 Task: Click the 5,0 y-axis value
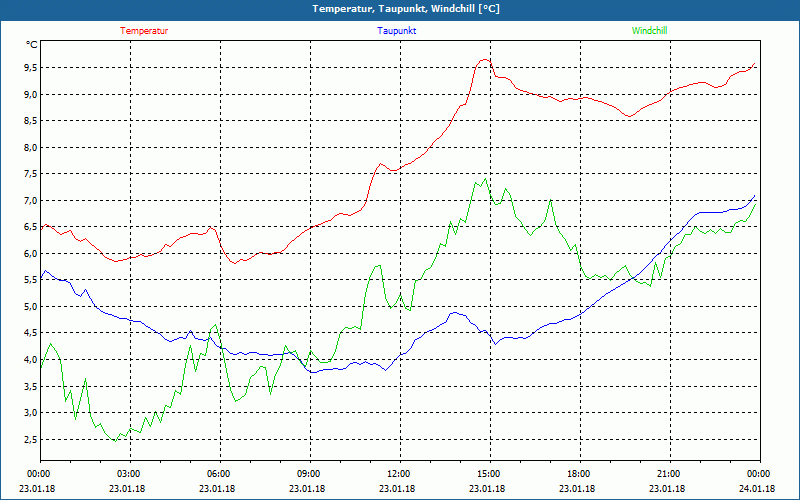click(x=31, y=307)
